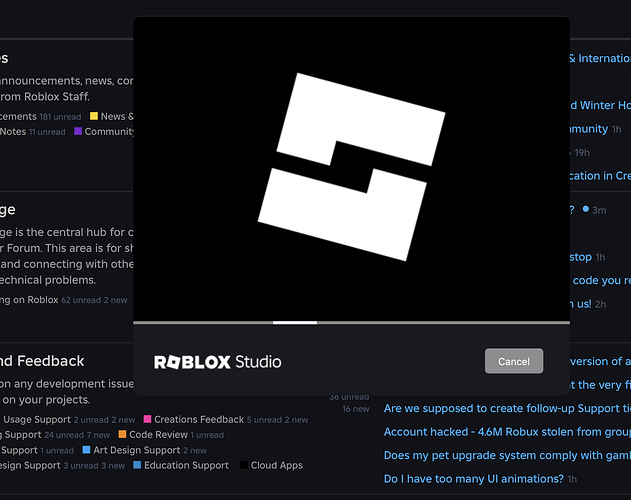Open topic ending in 'munity' posted 1h ago
The height and width of the screenshot is (500, 631).
pyautogui.click(x=589, y=129)
